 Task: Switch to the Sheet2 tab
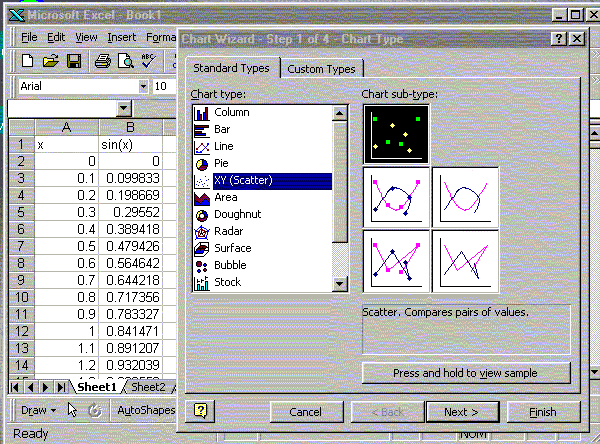pos(148,387)
